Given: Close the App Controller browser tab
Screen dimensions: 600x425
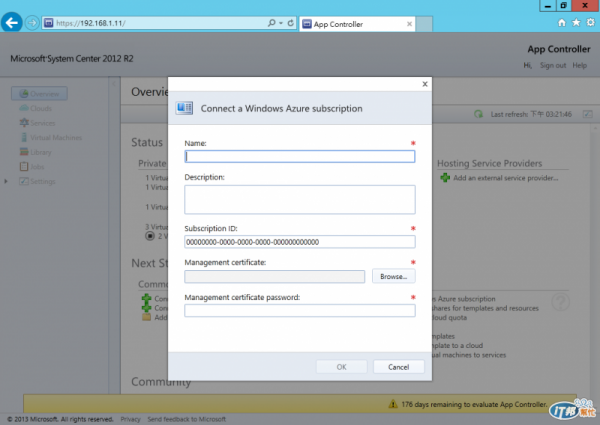Looking at the screenshot, I should [x=409, y=24].
